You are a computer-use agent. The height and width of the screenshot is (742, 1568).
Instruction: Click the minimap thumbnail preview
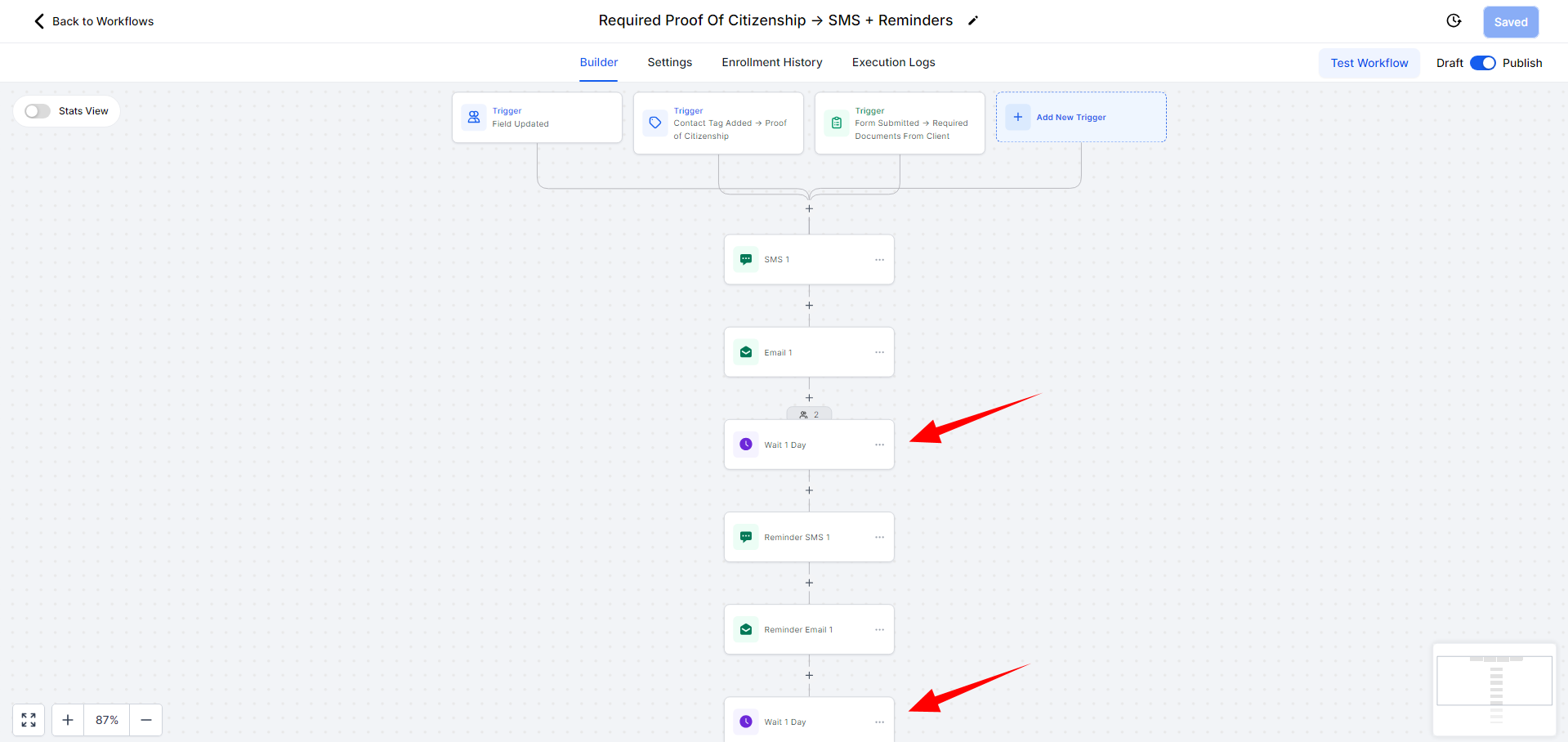(x=1494, y=689)
